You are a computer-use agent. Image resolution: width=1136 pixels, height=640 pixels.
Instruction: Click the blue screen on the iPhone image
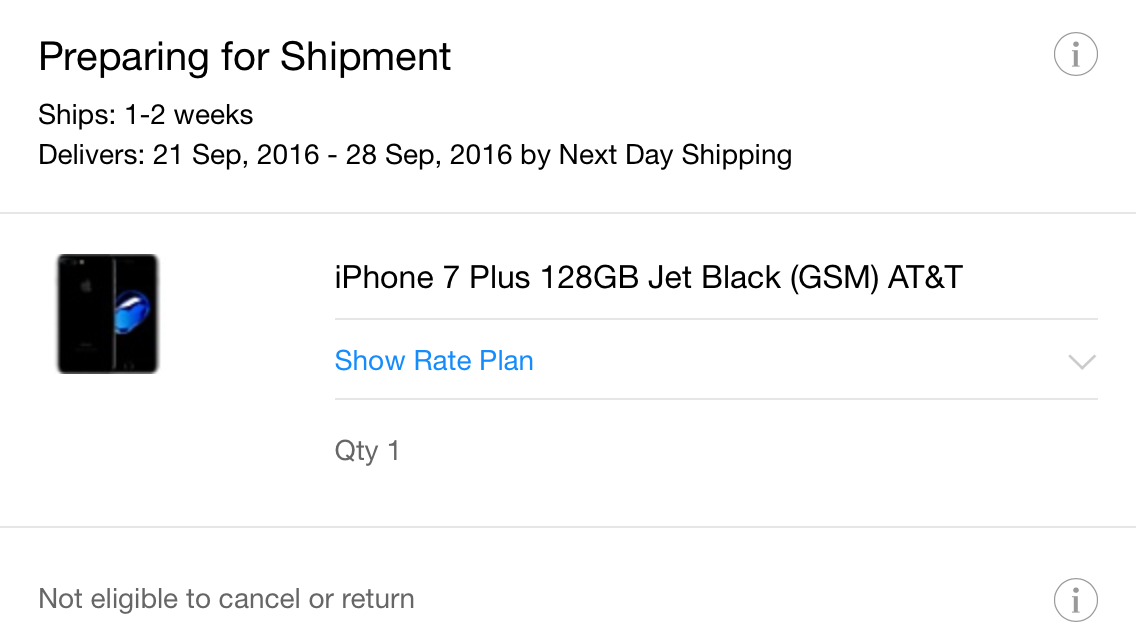132,312
